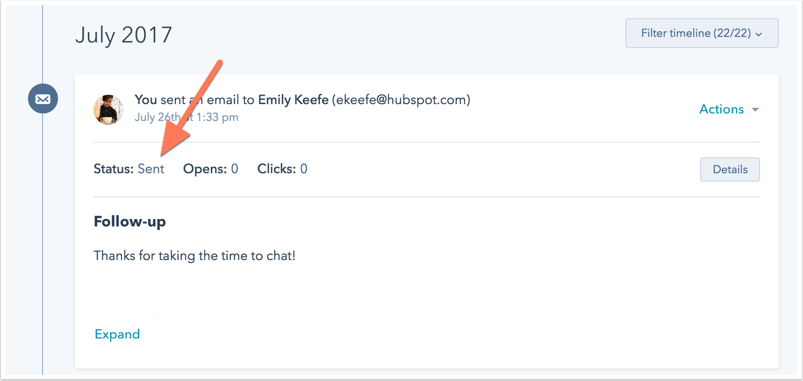Click the email envelope timeline icon
803x381 pixels.
tap(43, 99)
